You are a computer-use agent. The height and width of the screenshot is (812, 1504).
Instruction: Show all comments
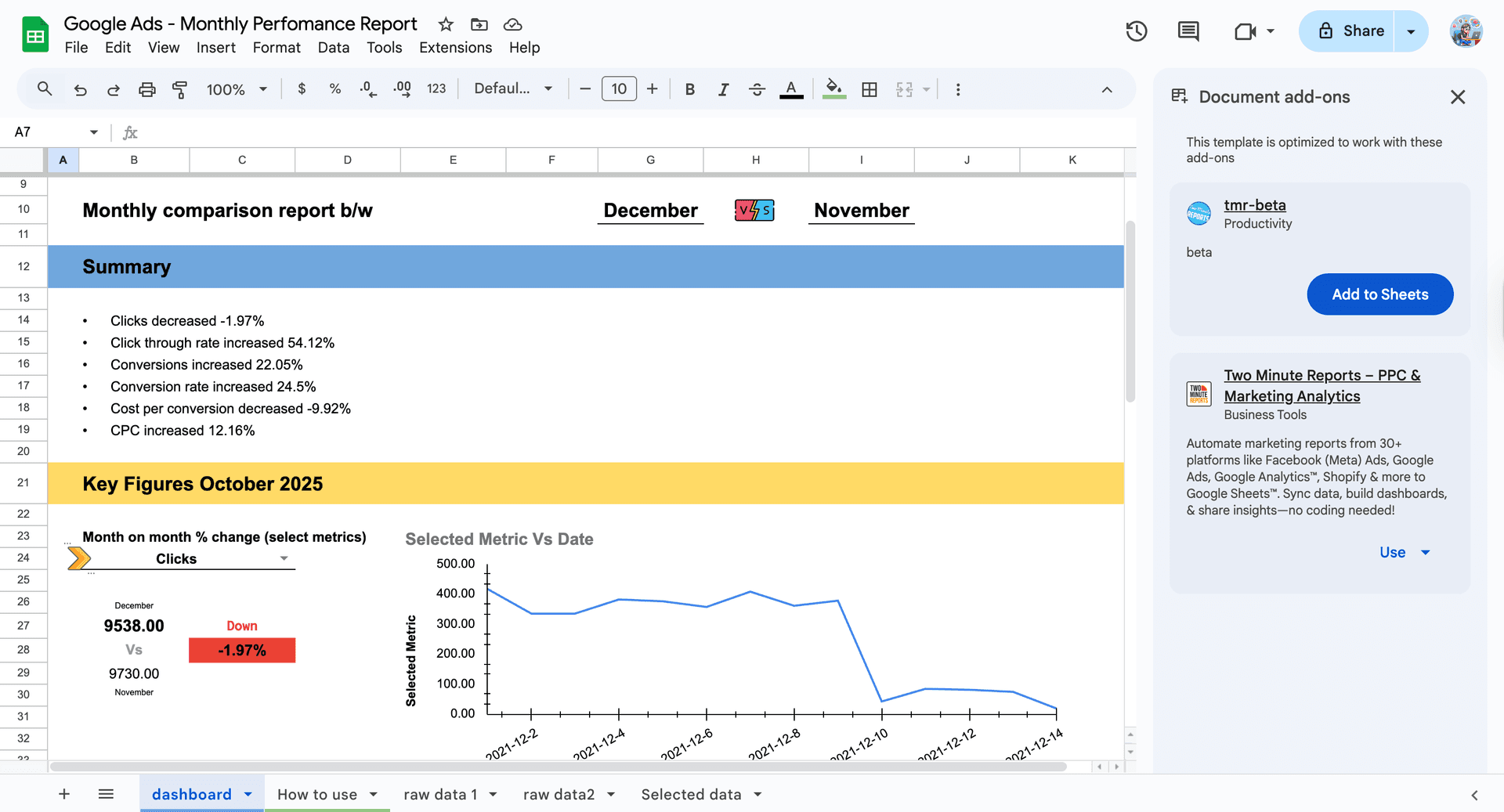click(x=1187, y=31)
